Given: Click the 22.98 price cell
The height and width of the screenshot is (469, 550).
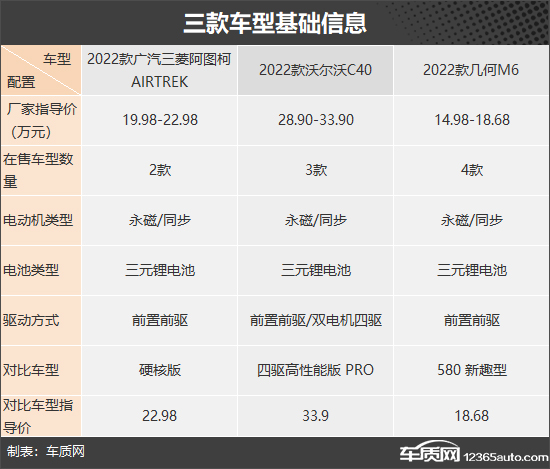Looking at the screenshot, I should click(x=160, y=416).
